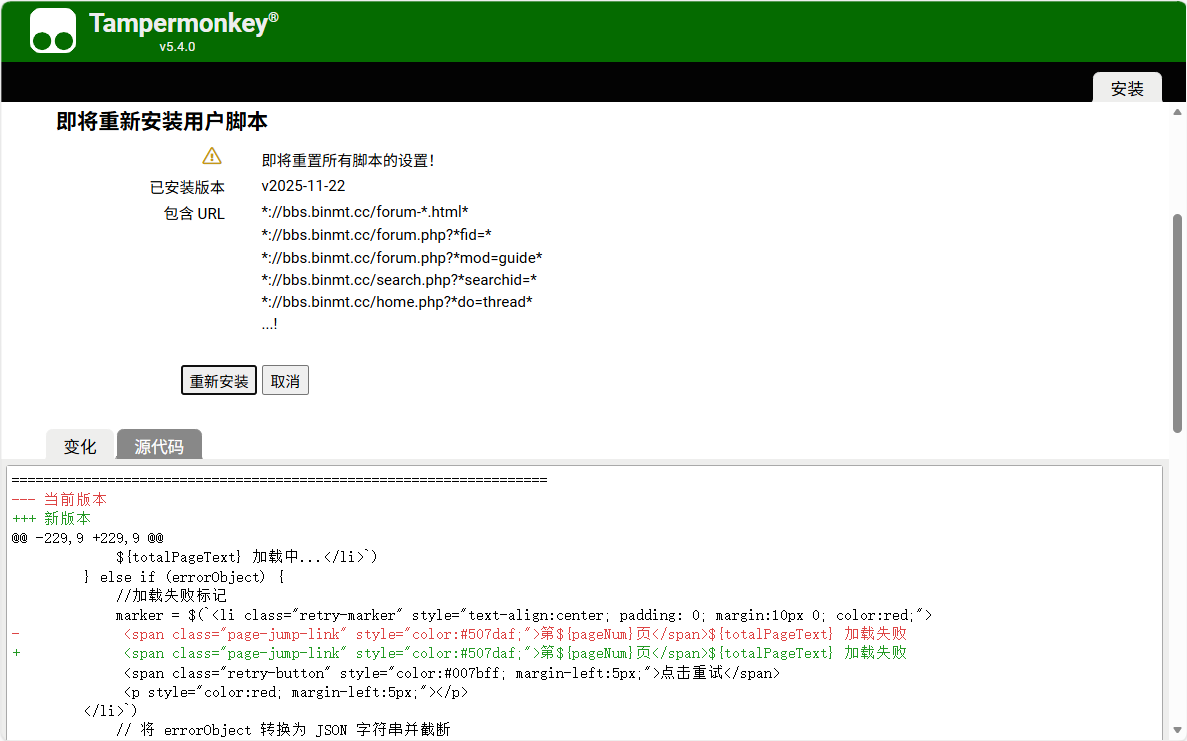Click the '@@ -229,9 +229,9 @@' hunk header

[88, 538]
